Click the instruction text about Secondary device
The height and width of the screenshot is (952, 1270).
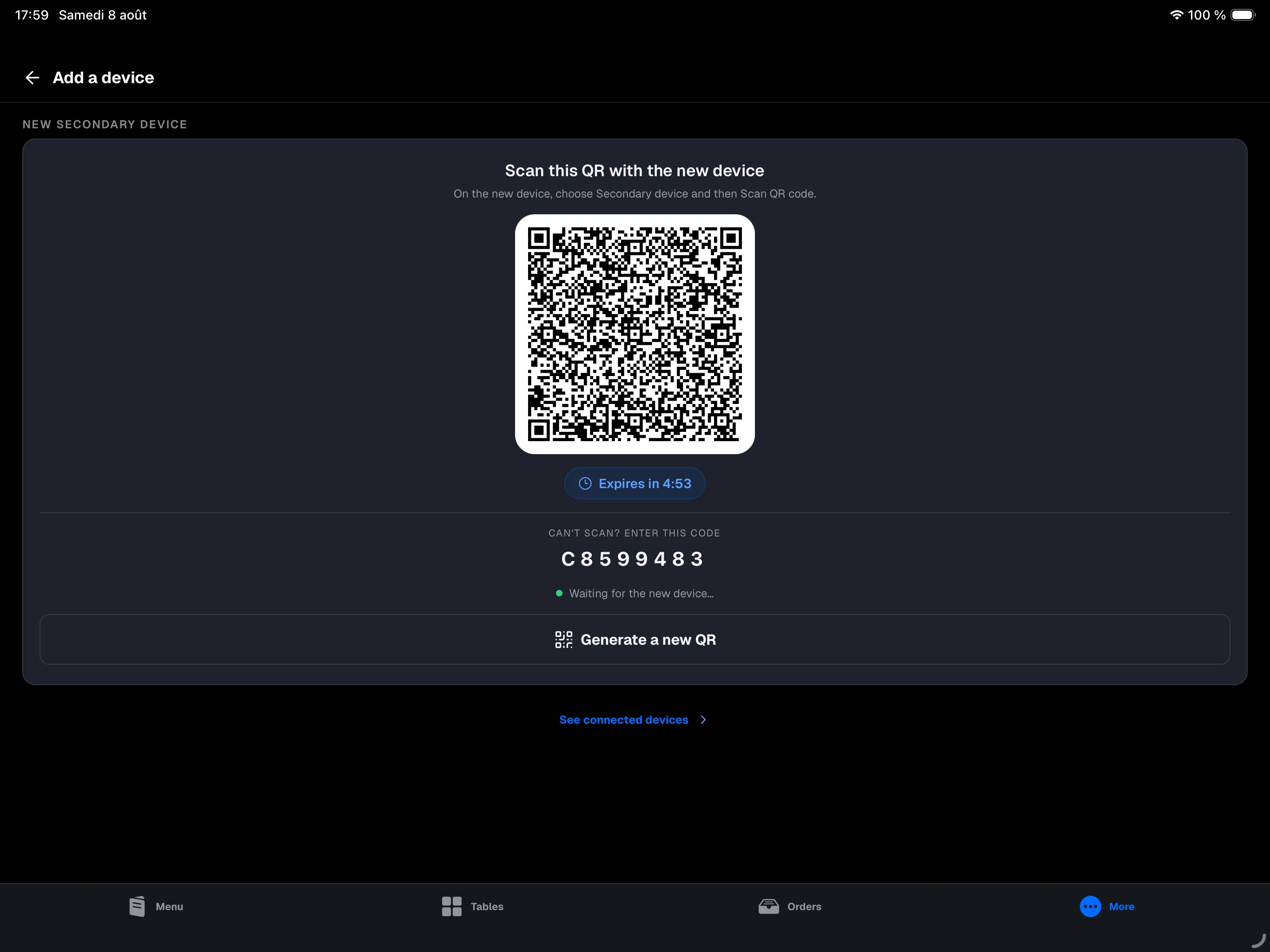tap(635, 193)
